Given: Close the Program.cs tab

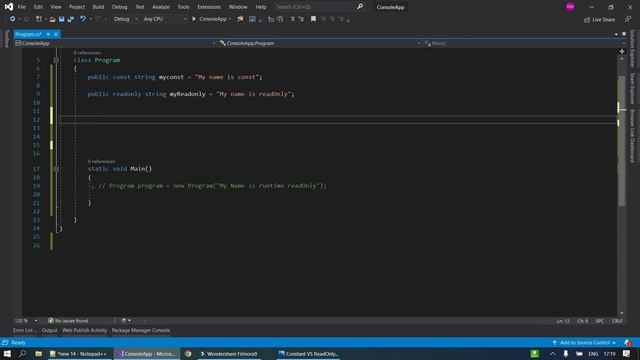Looking at the screenshot, I should pyautogui.click(x=56, y=34).
